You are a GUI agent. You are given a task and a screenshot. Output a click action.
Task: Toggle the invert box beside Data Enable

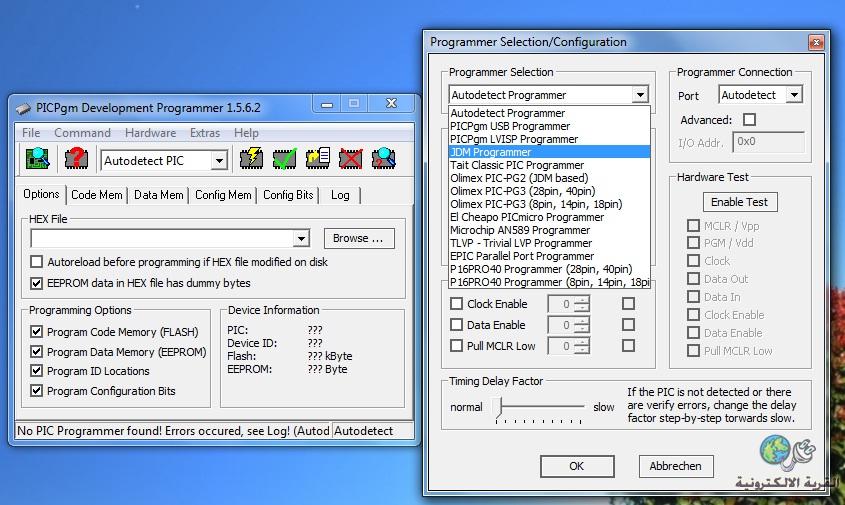(x=628, y=324)
